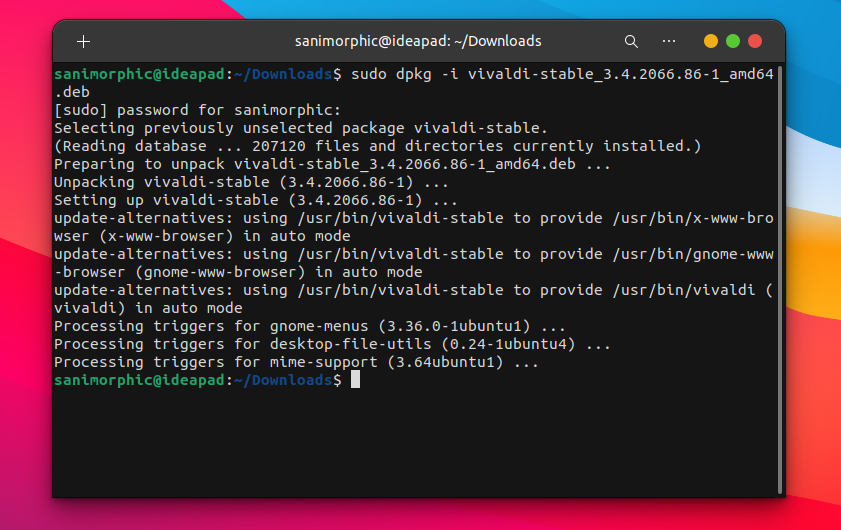This screenshot has height=530, width=841.
Task: Click the '.deb' wrapped line text
Action: [x=72, y=92]
